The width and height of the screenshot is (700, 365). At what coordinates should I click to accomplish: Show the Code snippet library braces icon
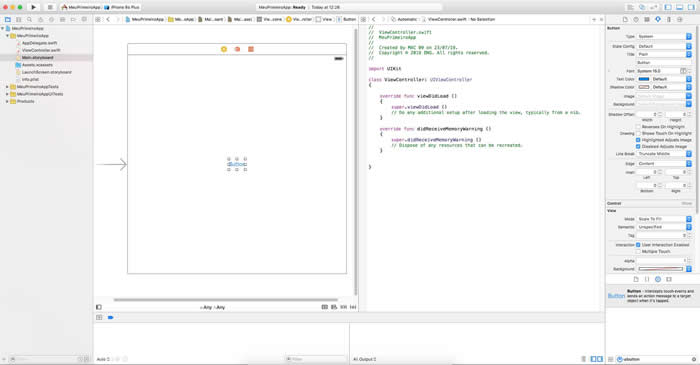click(647, 279)
